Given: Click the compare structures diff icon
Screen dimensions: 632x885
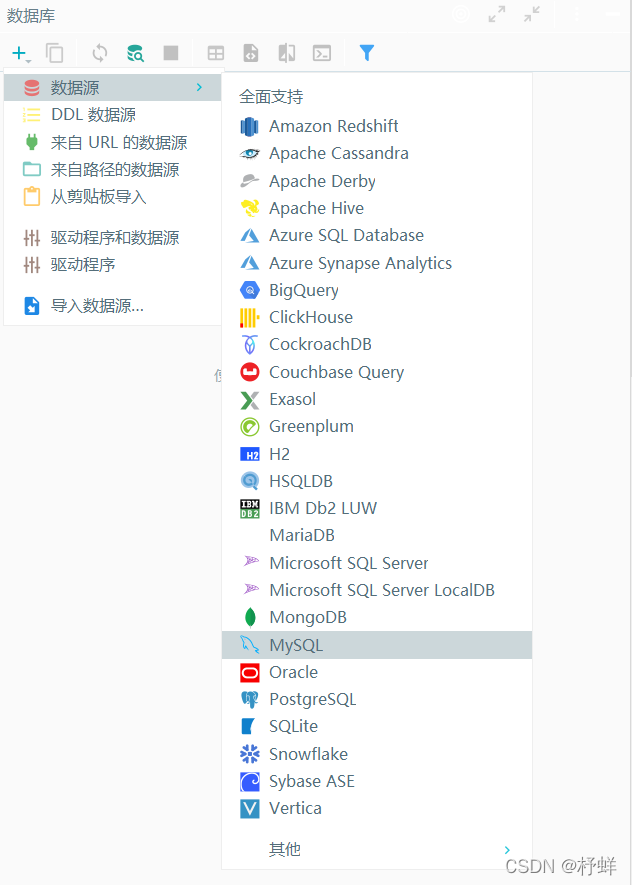Looking at the screenshot, I should [287, 53].
